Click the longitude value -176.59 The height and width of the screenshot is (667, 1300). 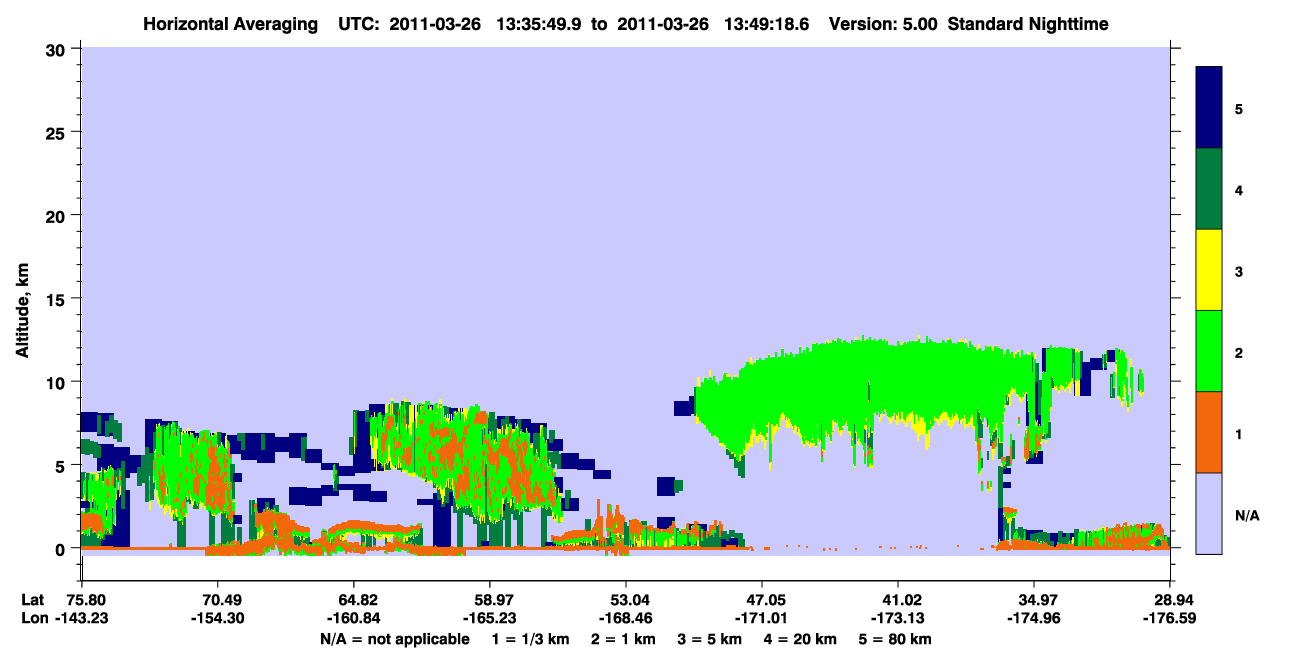1170,618
